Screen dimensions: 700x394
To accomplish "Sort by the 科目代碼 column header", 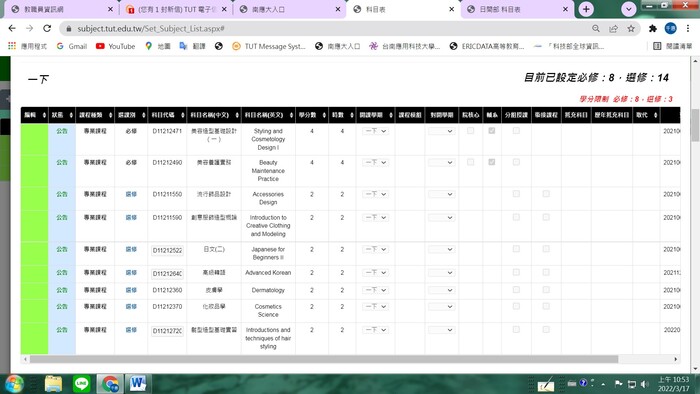I will pyautogui.click(x=167, y=115).
